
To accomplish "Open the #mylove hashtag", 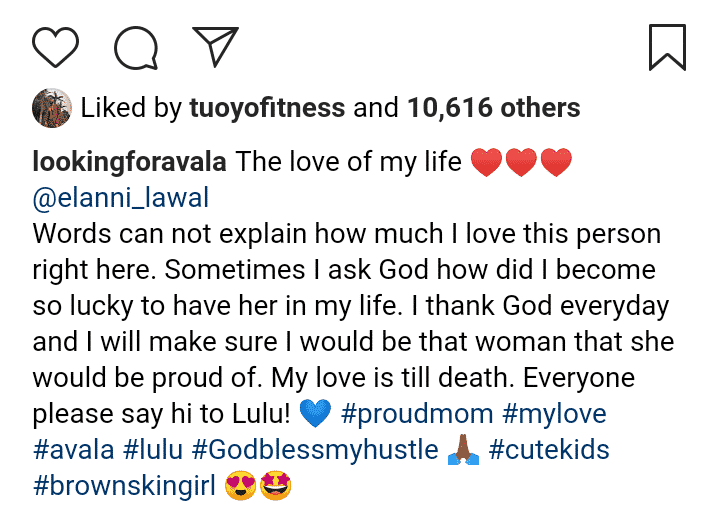I will pos(551,412).
